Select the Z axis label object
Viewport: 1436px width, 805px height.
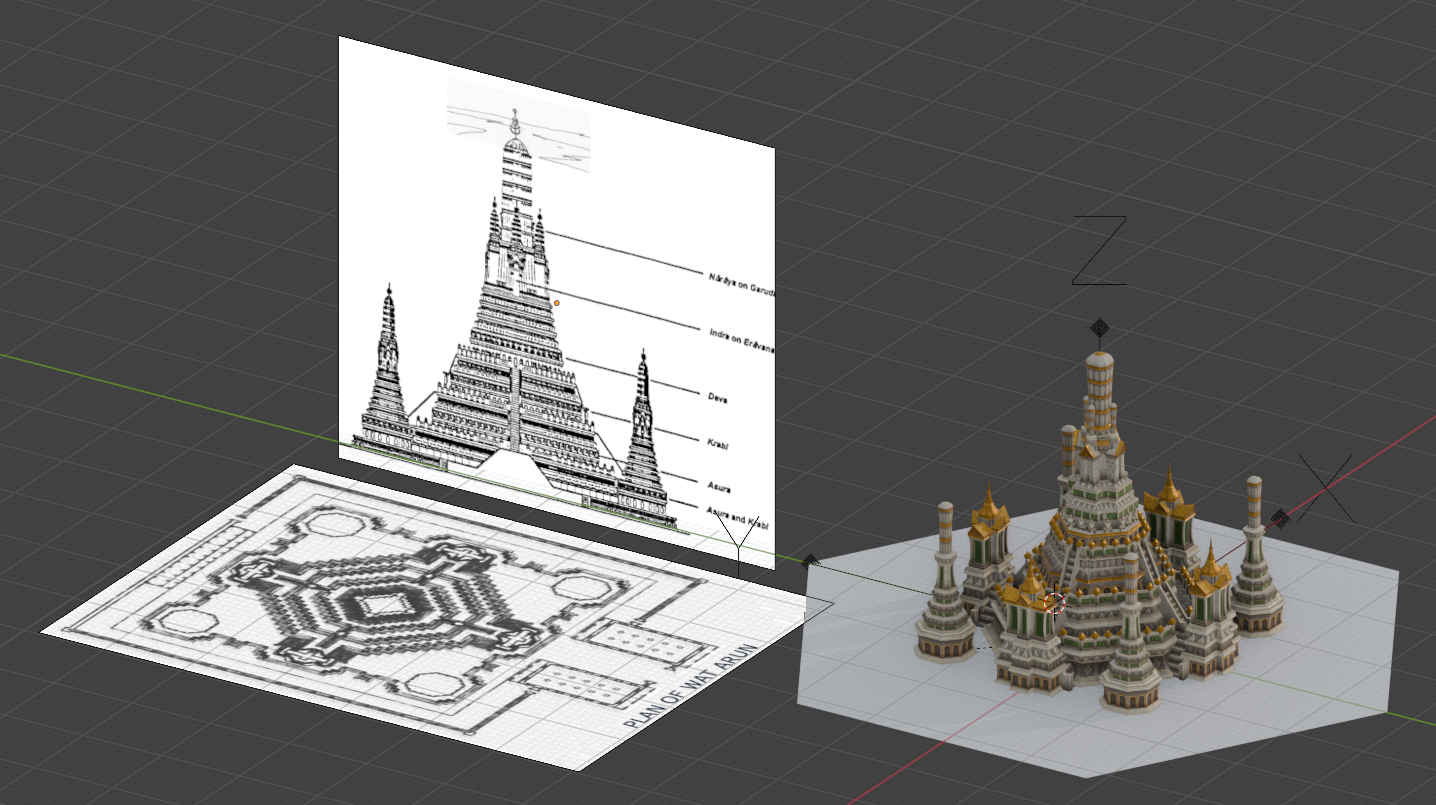[1099, 250]
